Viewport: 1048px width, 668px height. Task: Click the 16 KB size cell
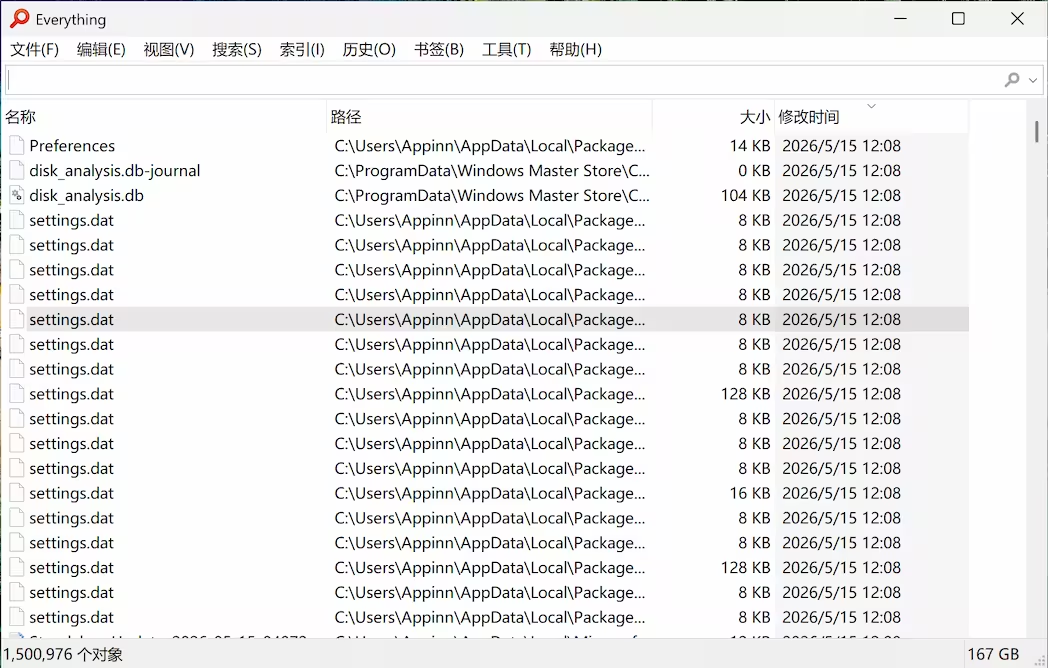click(750, 493)
